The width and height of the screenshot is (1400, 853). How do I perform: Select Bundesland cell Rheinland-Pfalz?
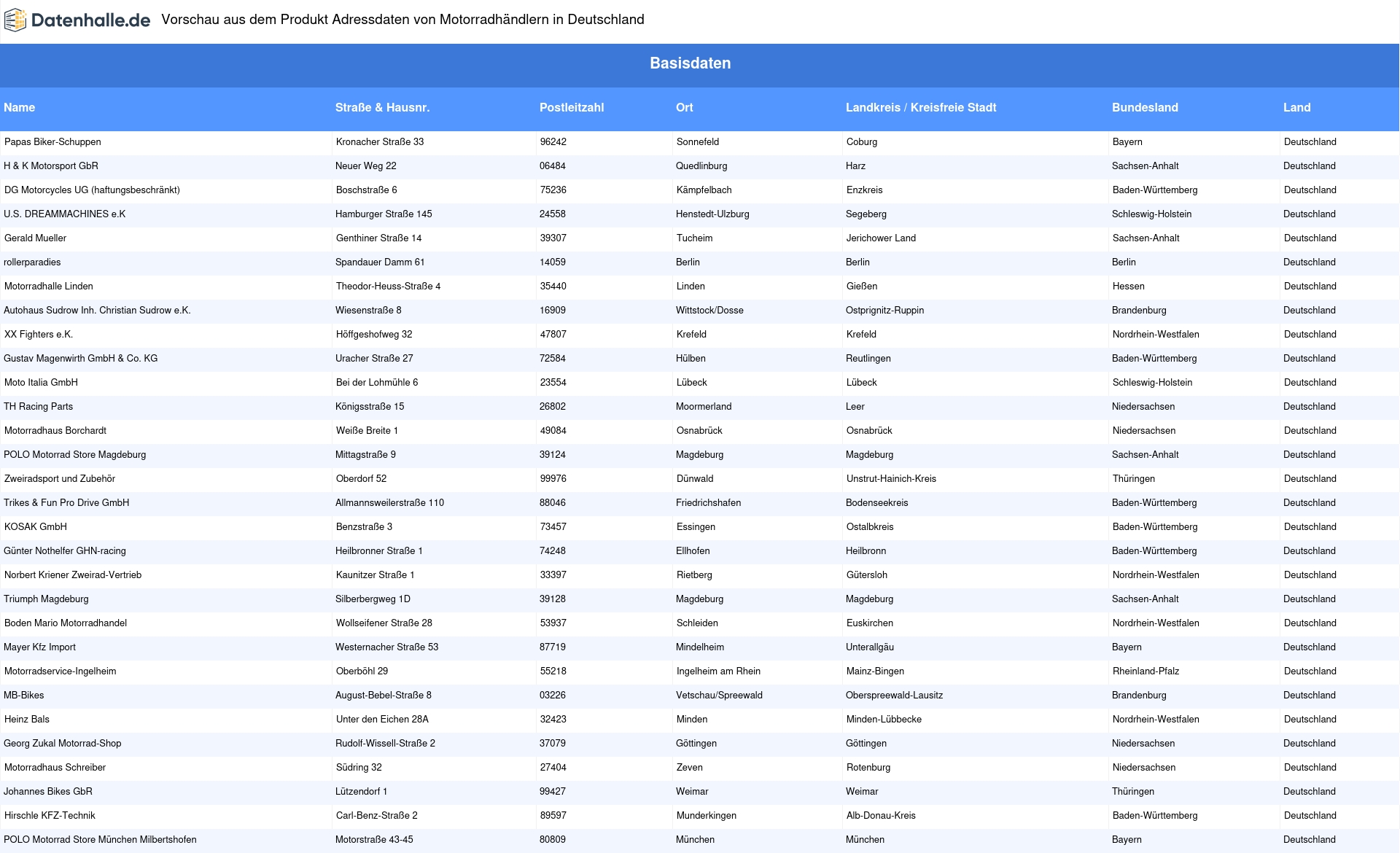(1146, 671)
